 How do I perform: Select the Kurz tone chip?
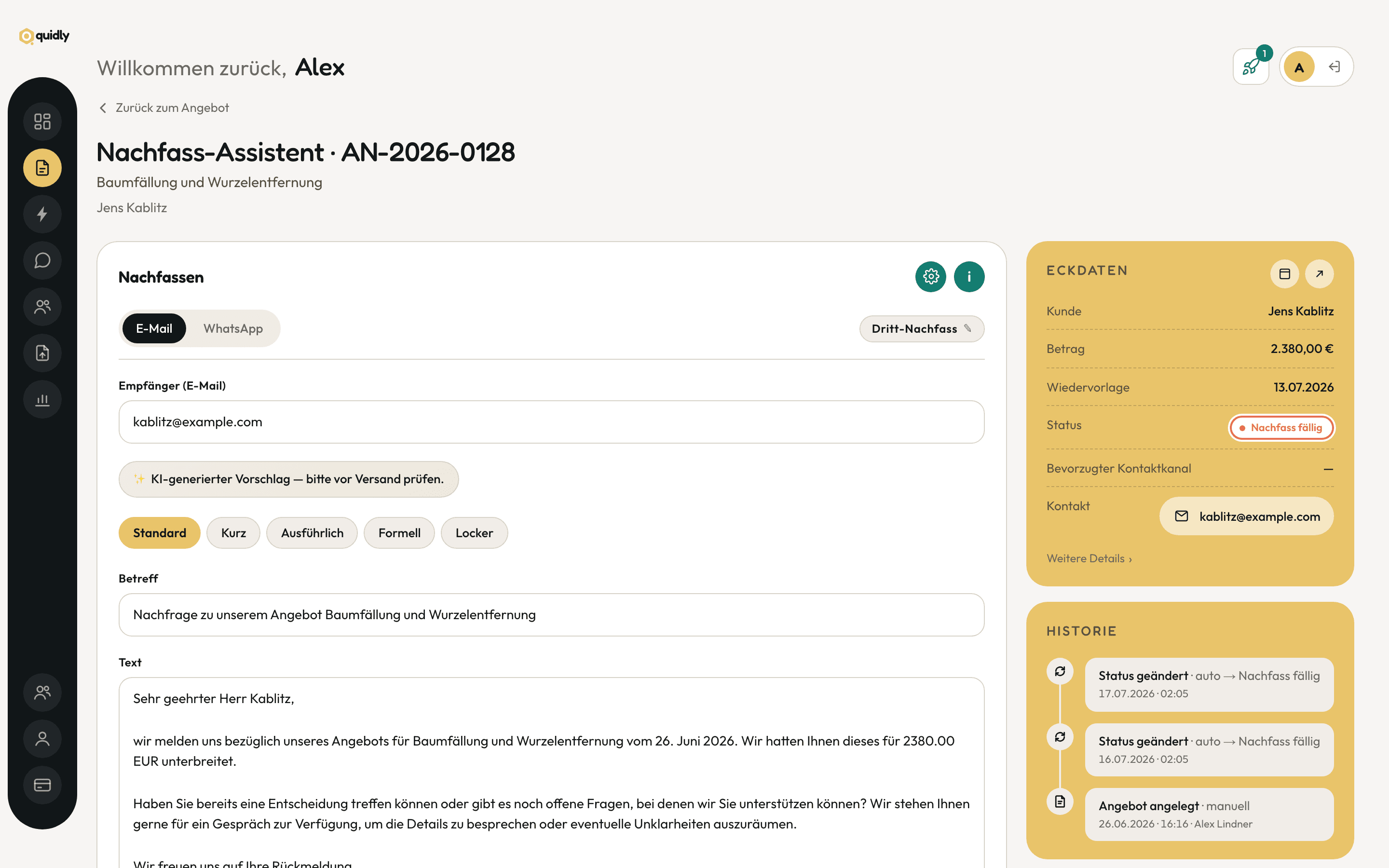pyautogui.click(x=233, y=533)
